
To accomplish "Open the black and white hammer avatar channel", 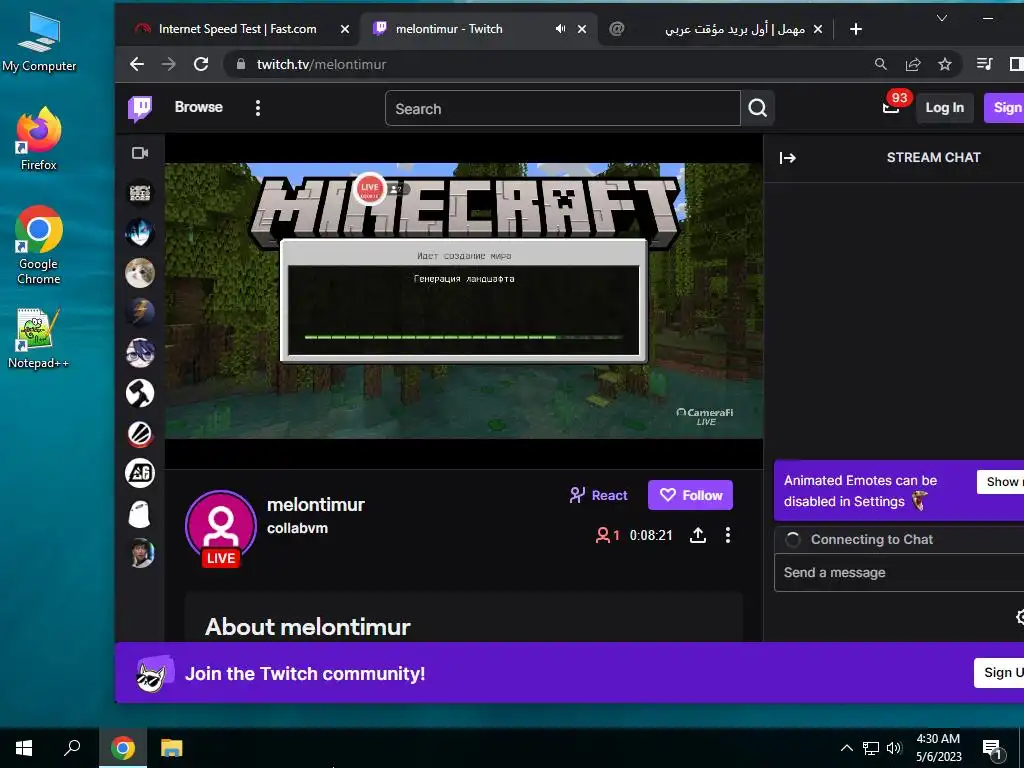I will (140, 393).
